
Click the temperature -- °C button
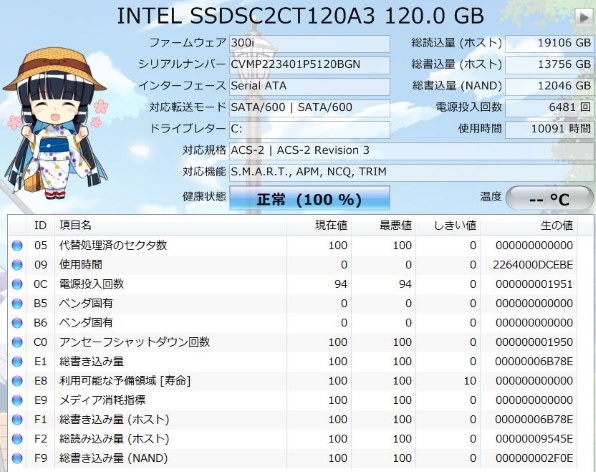pos(550,198)
